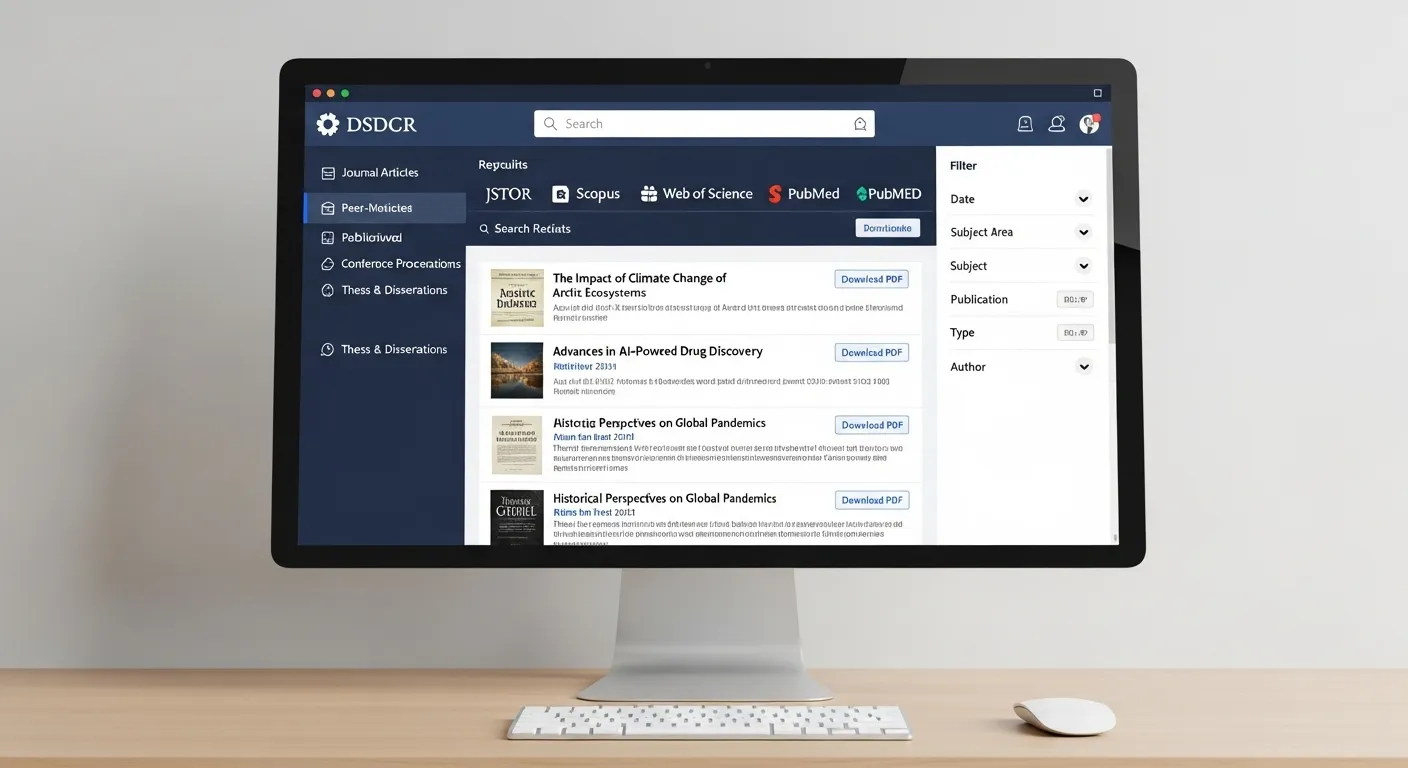Switch to the JSTOR source tab
Image resolution: width=1408 pixels, height=768 pixels.
[507, 193]
